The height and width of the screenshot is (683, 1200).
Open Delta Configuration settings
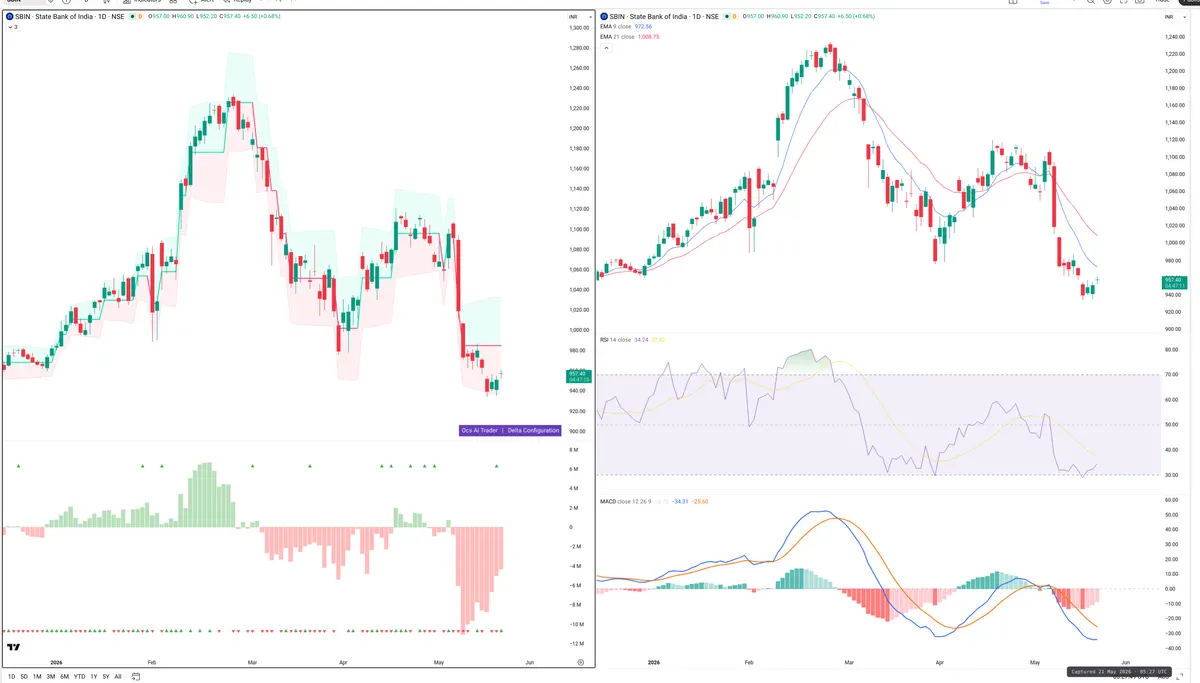533,430
